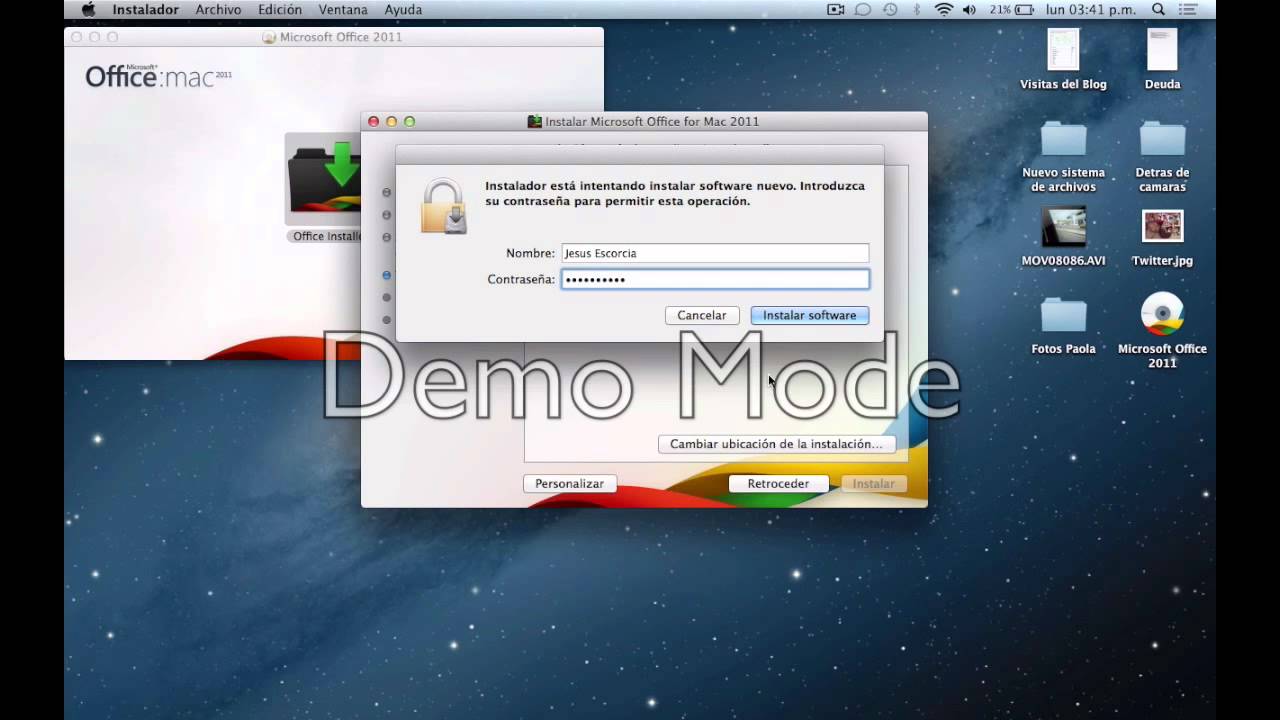Click the Instalar software button
This screenshot has width=1280, height=720.
click(809, 315)
